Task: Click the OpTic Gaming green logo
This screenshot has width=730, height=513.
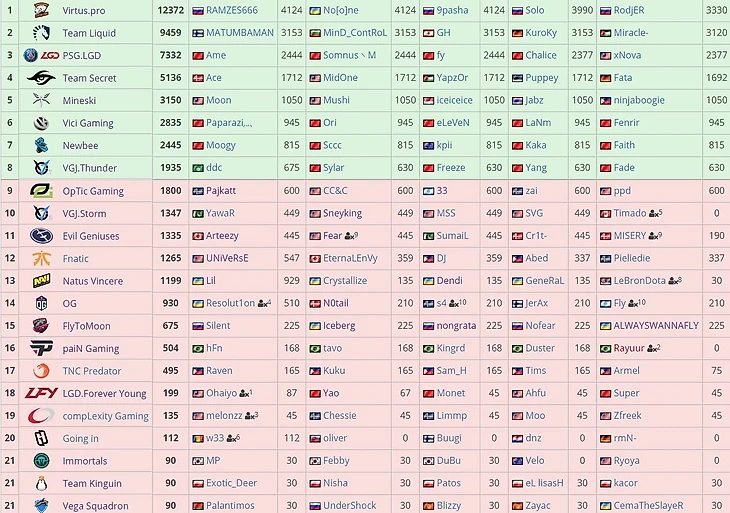Action: 41,191
